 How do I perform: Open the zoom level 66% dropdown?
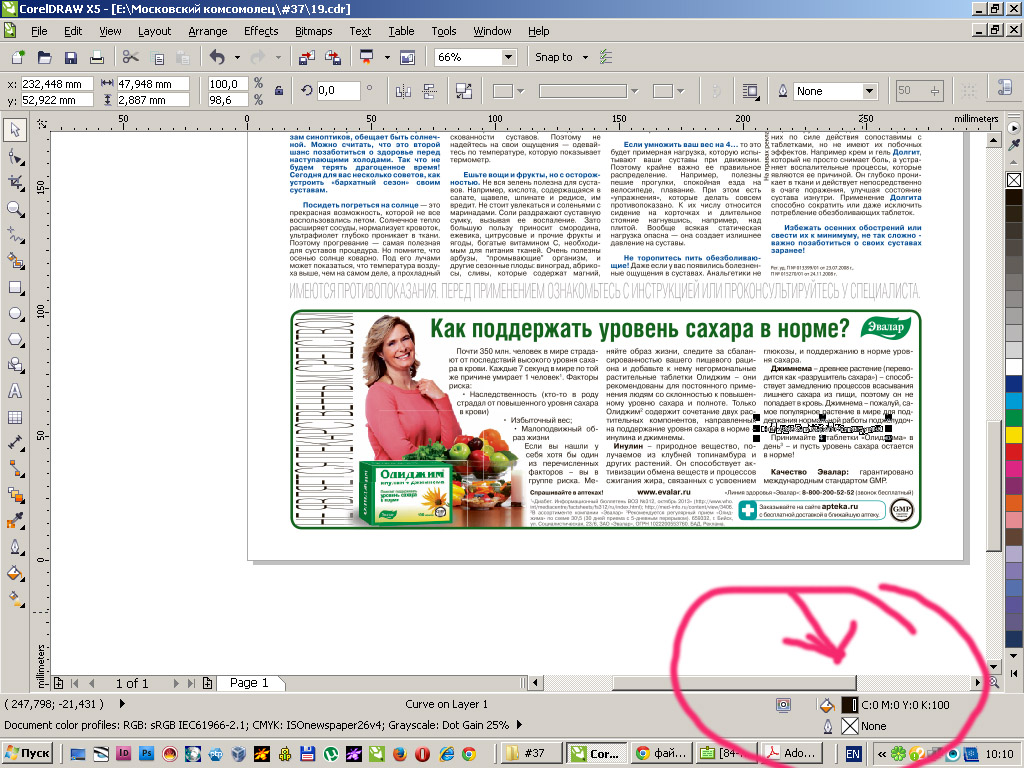coord(509,57)
